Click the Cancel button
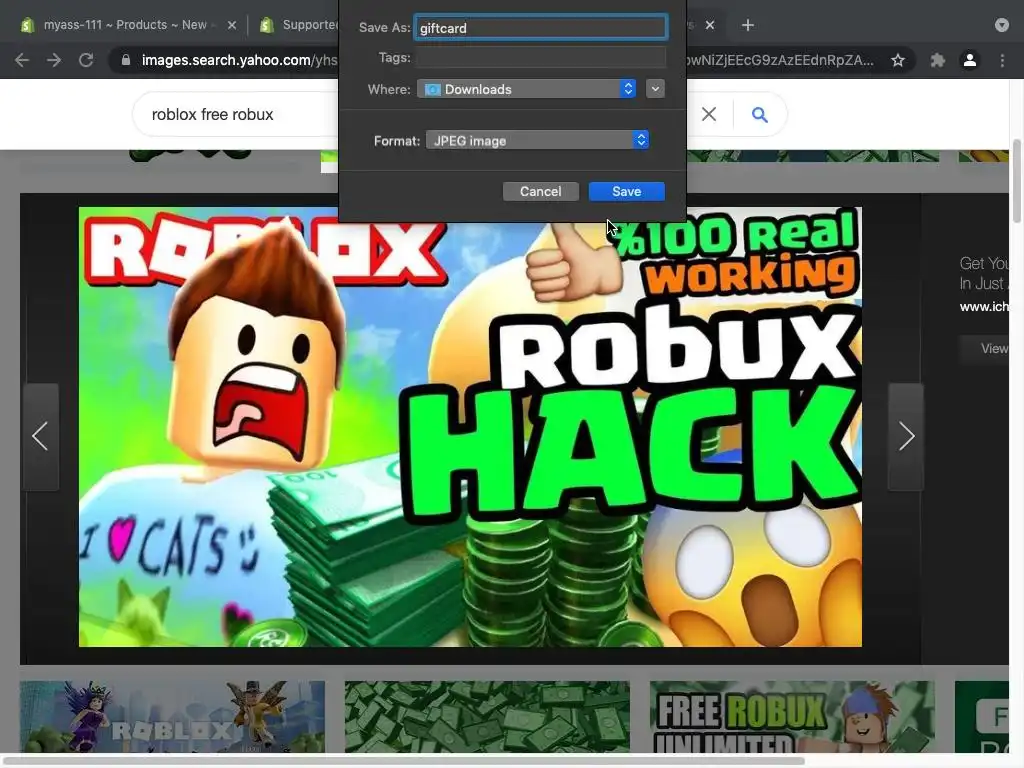1024x768 pixels. [x=541, y=191]
